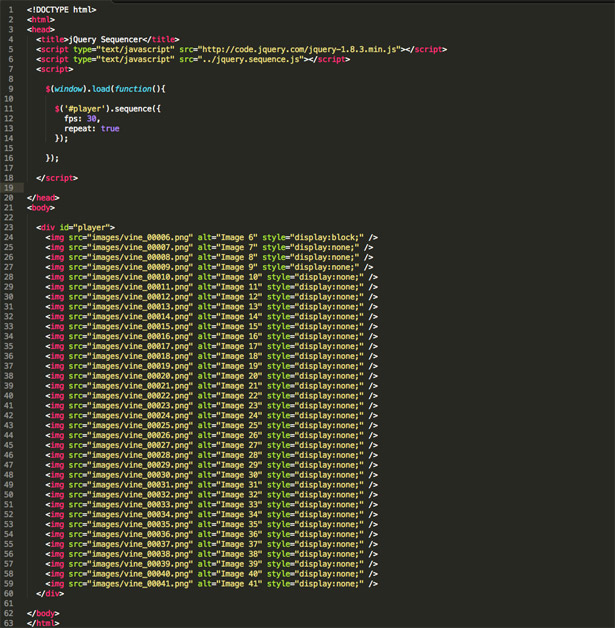Click the closing script tag on line 18

pos(57,178)
